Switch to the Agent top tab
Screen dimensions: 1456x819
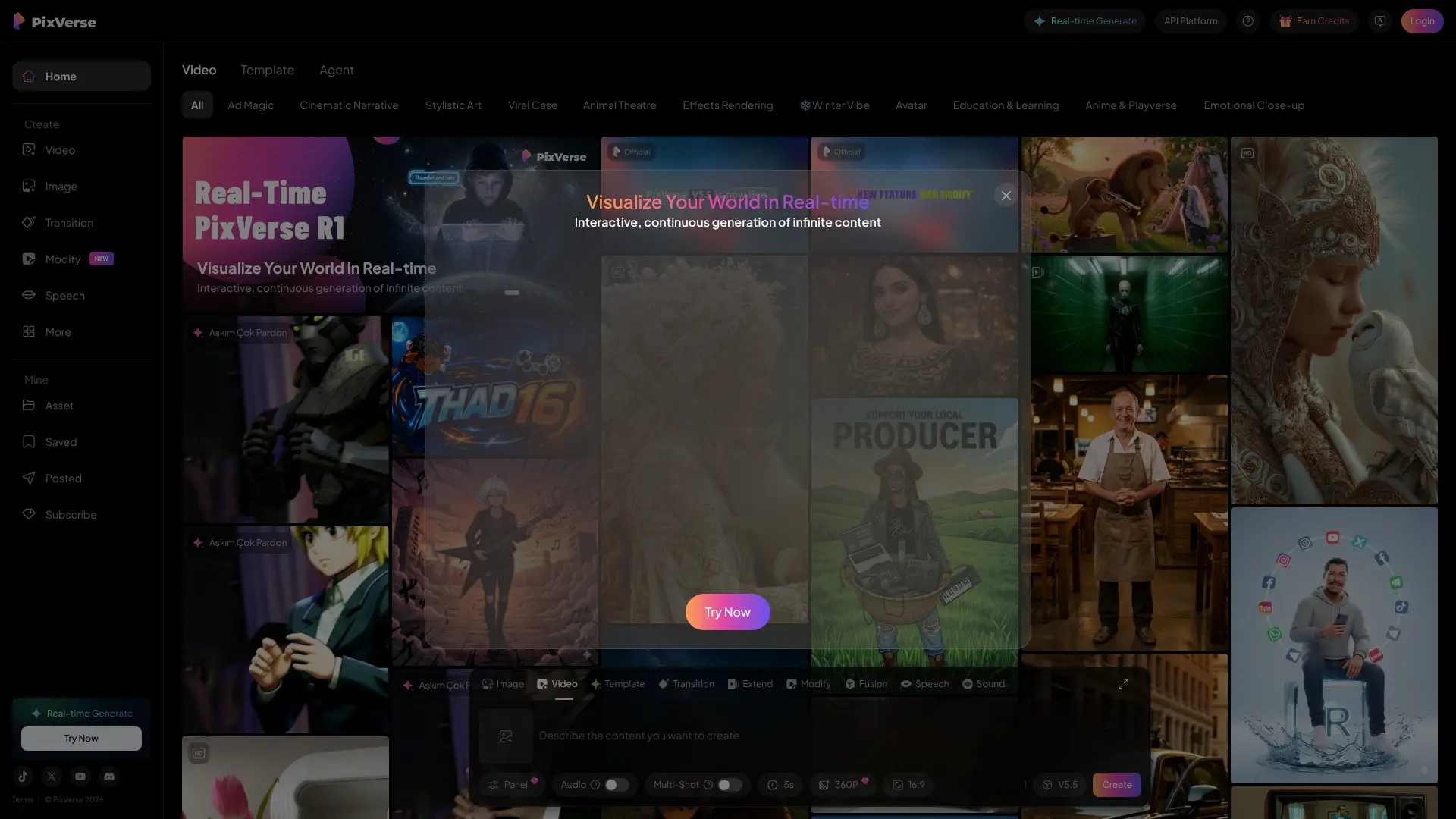coord(337,70)
